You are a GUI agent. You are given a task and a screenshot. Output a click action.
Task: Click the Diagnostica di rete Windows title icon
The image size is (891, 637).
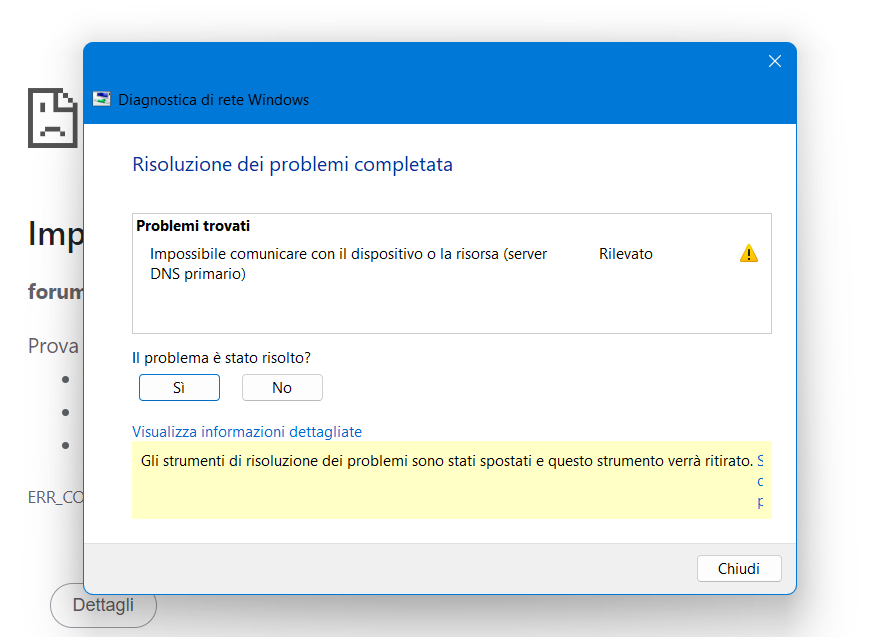(x=102, y=99)
